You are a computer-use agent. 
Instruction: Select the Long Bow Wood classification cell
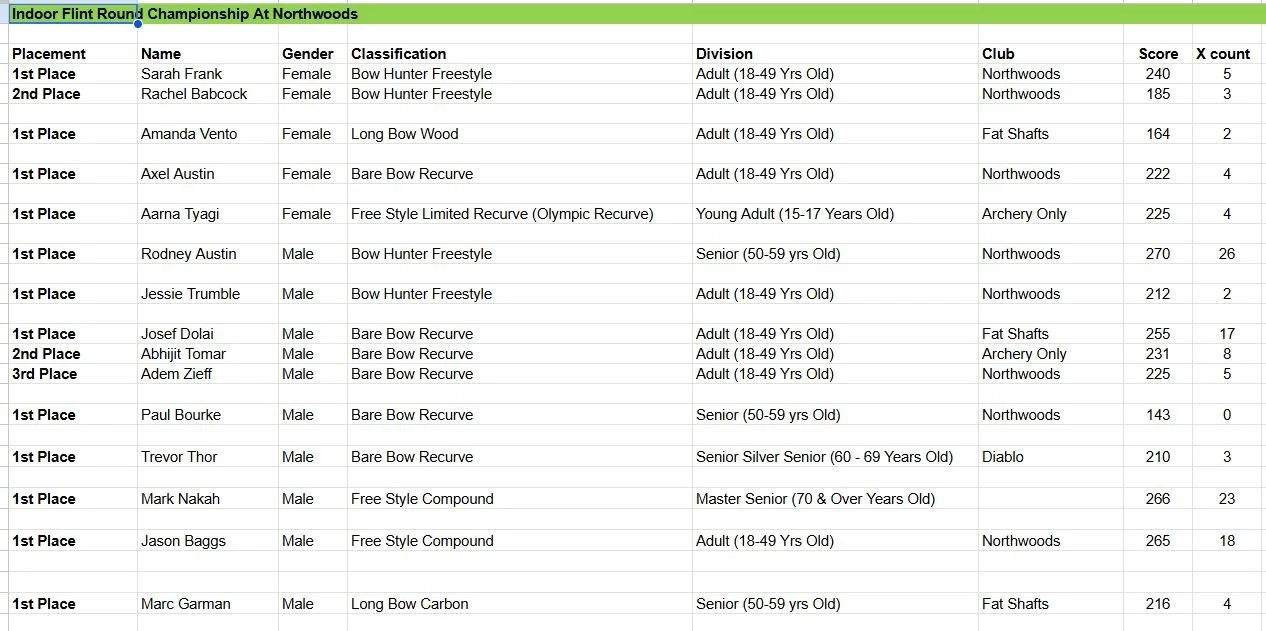[520, 134]
